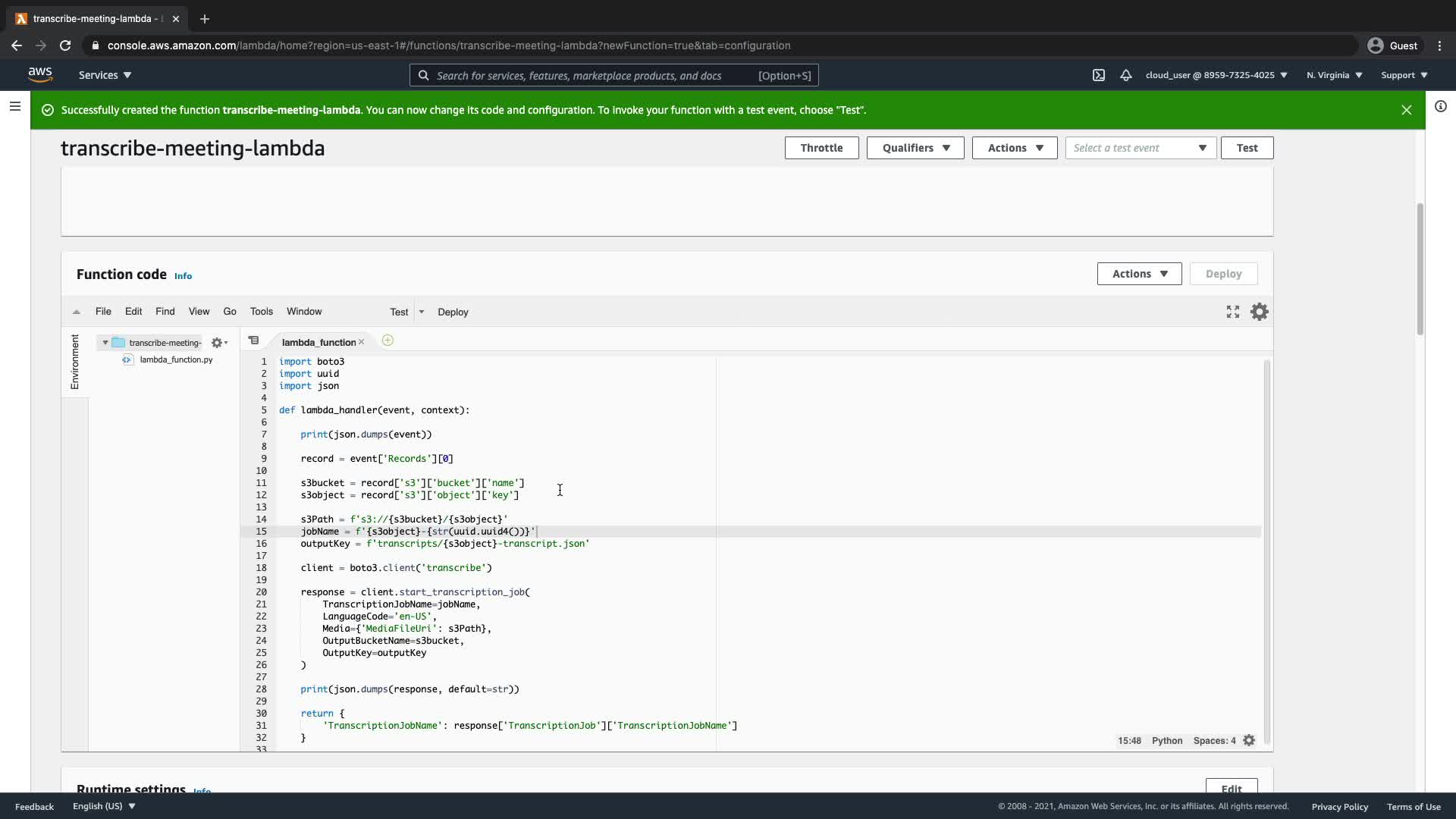Open the file tree gear options
Image resolution: width=1456 pixels, height=819 pixels.
pyautogui.click(x=219, y=343)
